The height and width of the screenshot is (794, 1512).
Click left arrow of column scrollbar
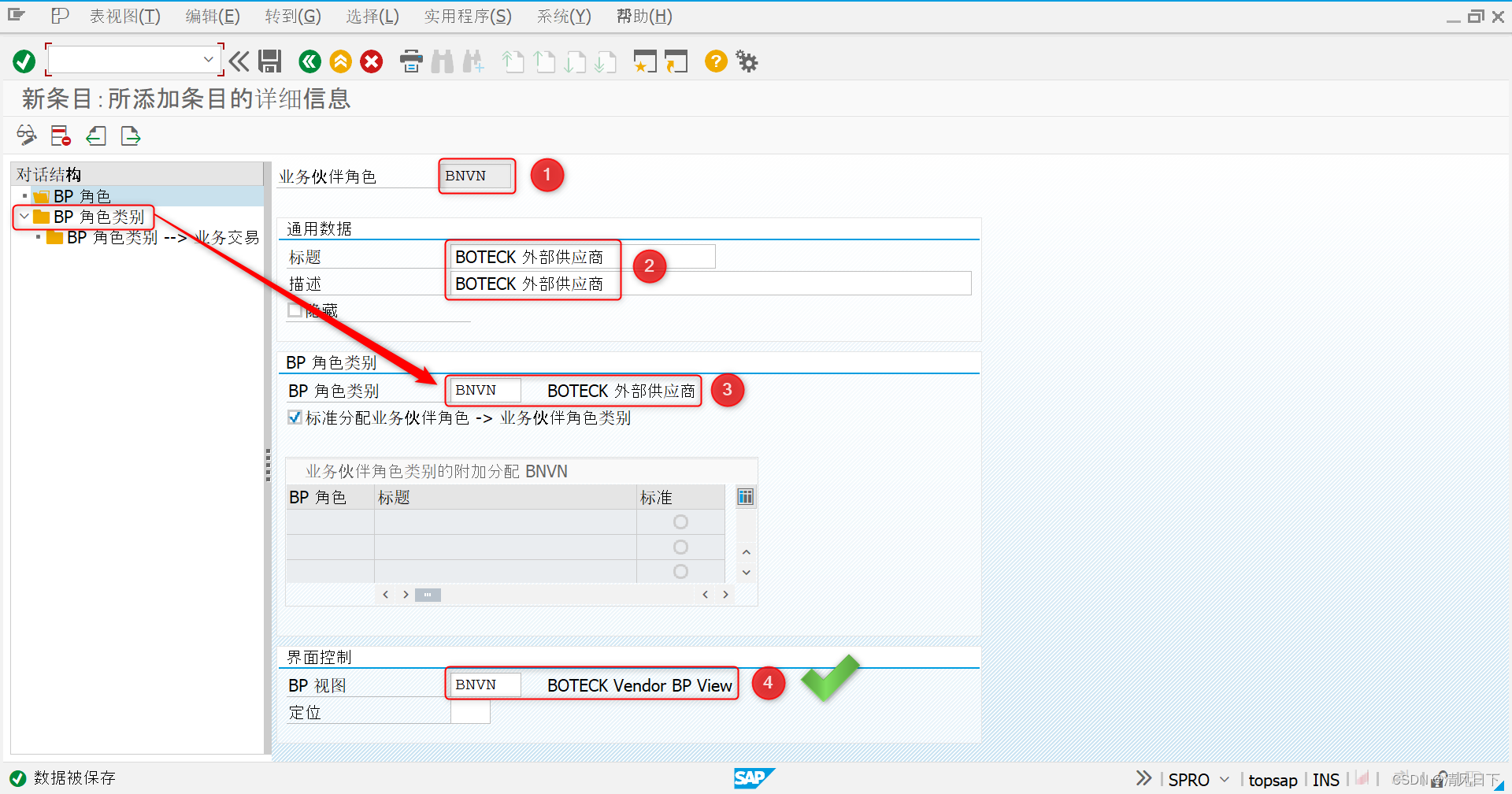(x=385, y=595)
